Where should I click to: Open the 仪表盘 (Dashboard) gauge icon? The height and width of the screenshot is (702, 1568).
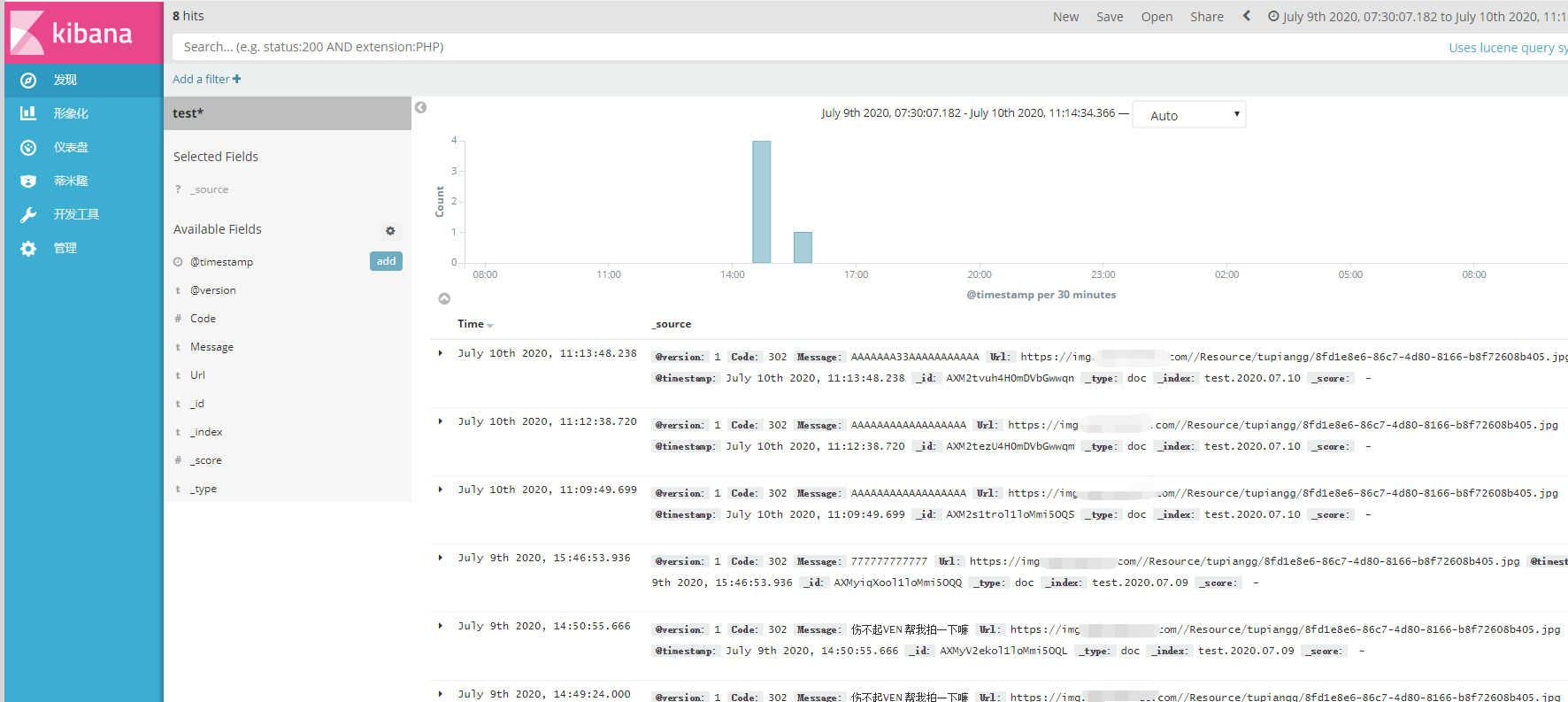(x=28, y=148)
